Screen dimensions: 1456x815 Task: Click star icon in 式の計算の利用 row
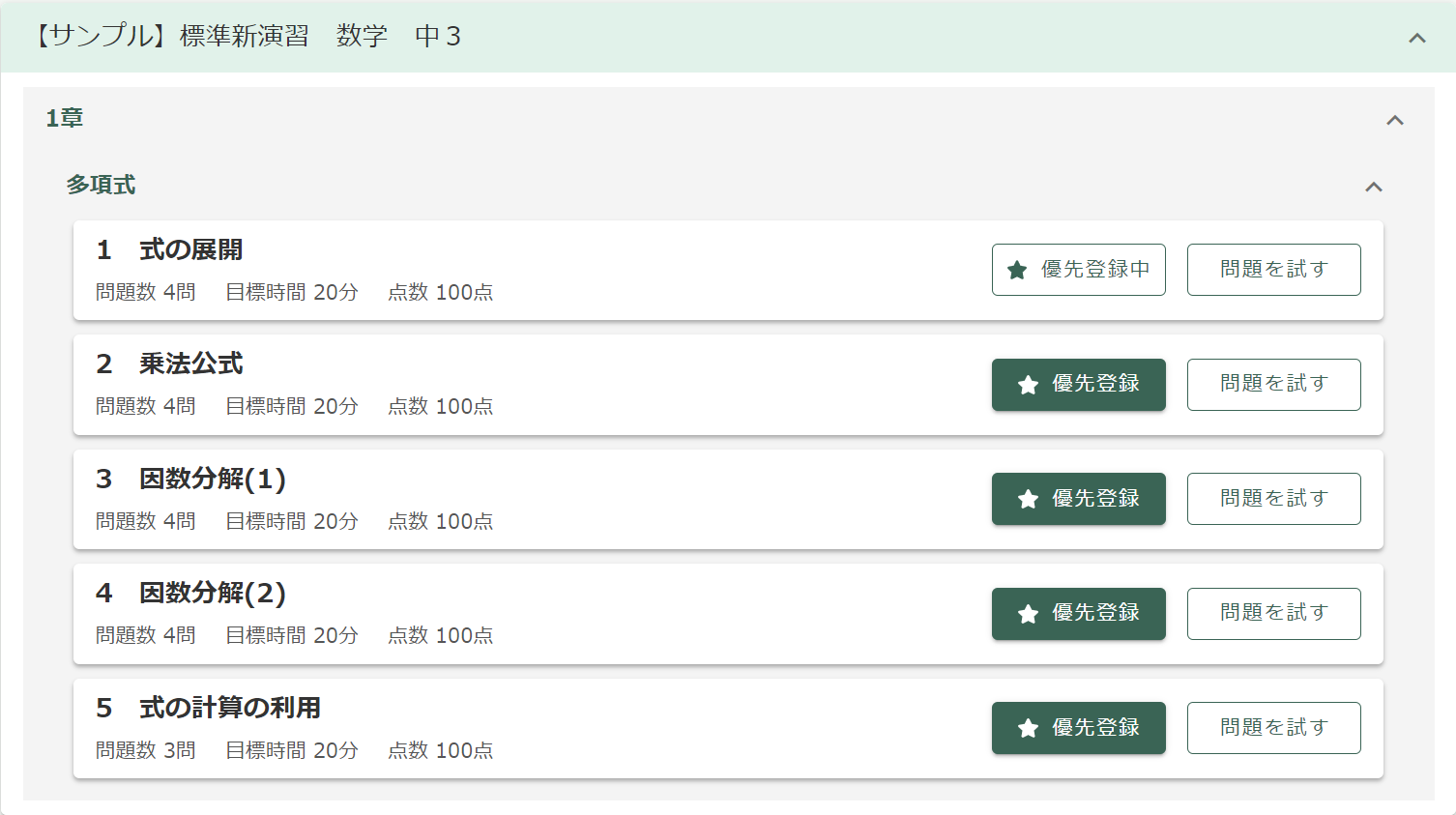pyautogui.click(x=1028, y=728)
